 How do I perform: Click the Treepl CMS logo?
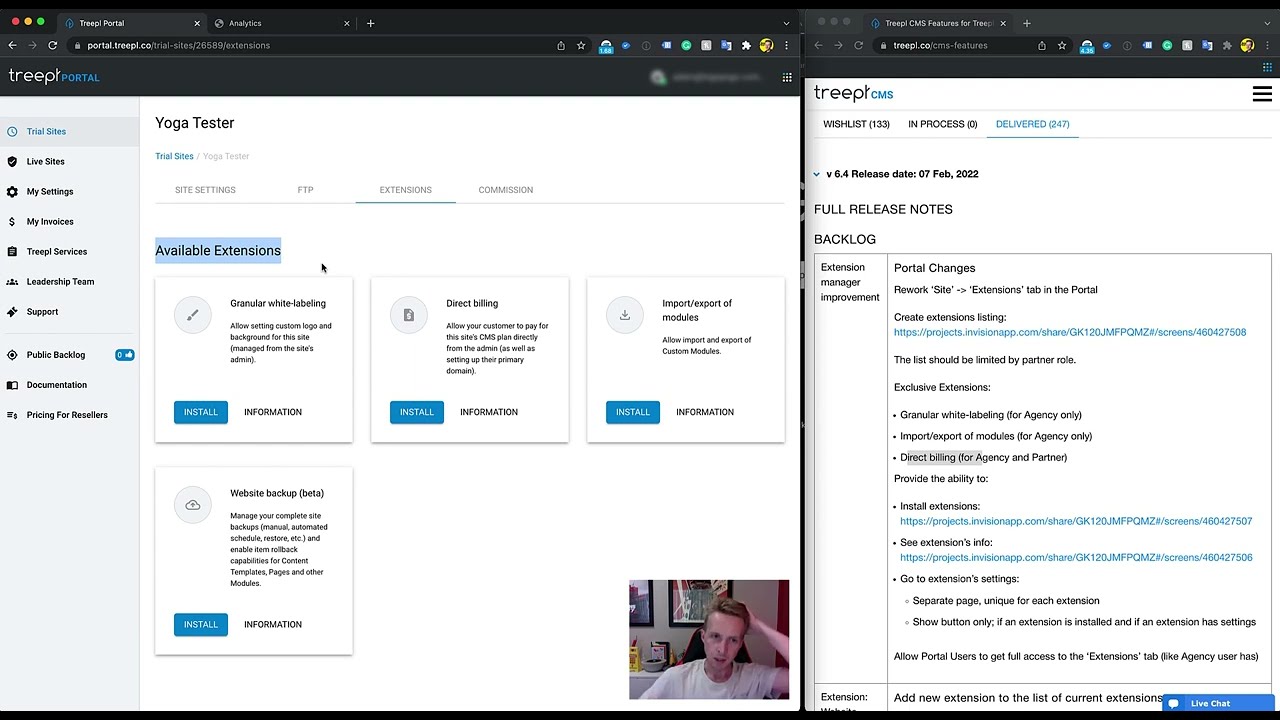click(853, 93)
